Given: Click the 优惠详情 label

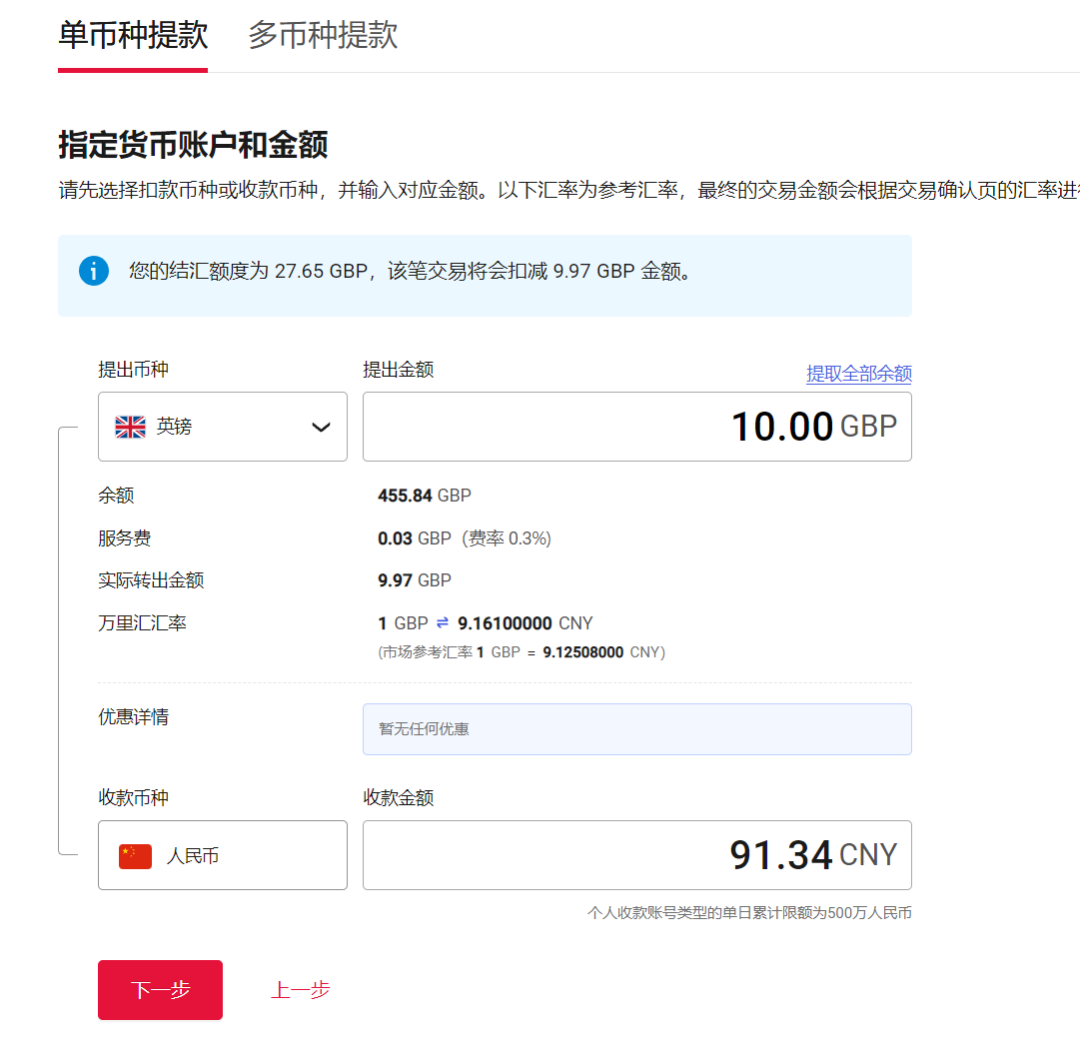Looking at the screenshot, I should coord(134,717).
